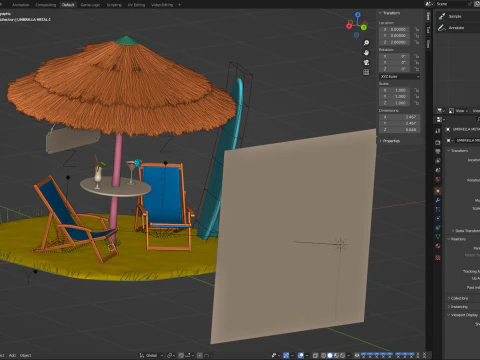
Task: Toggle lock on Location Z
Action: (416, 42)
